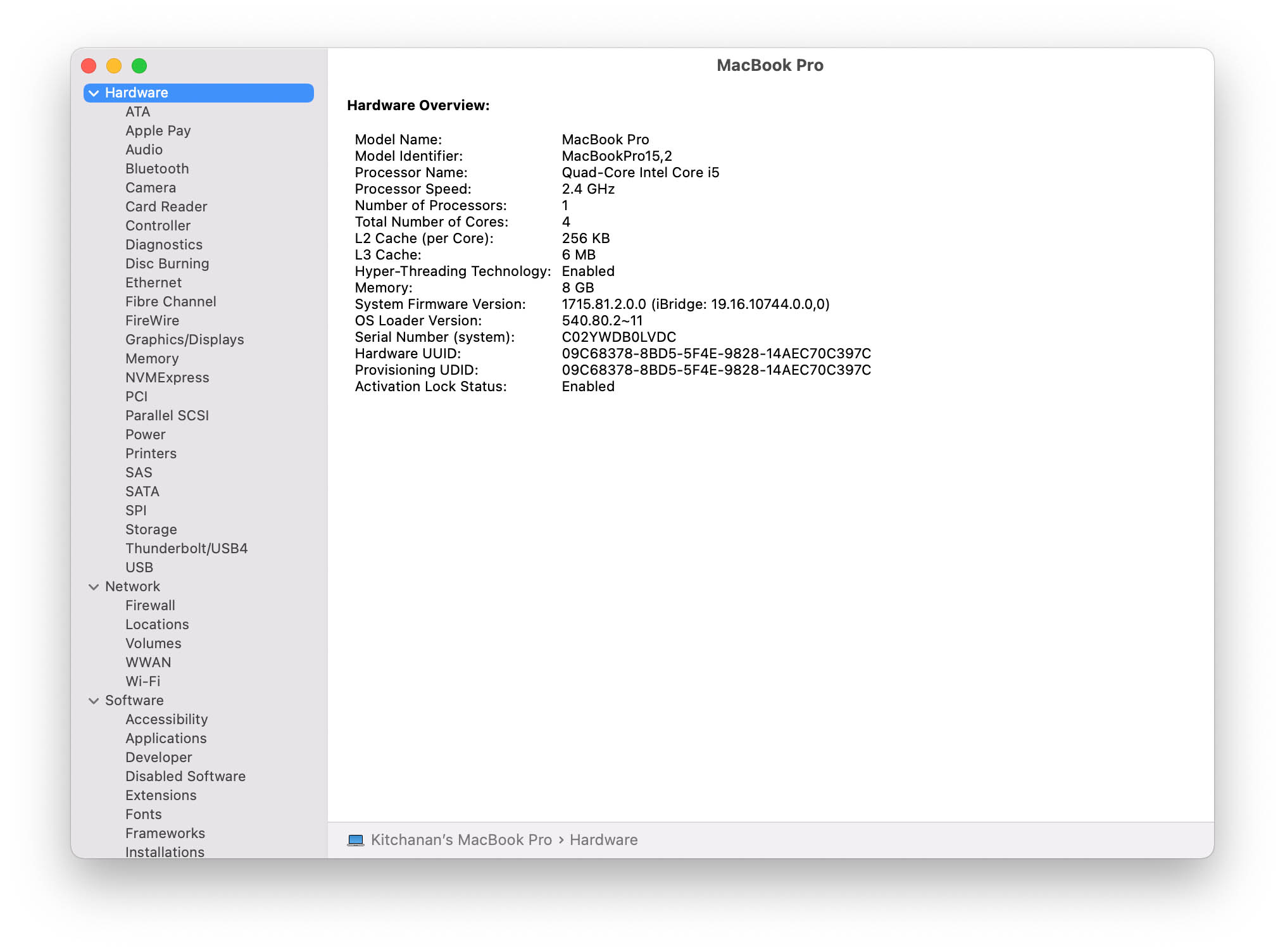
Task: Select Fibre Channel entry
Action: (170, 302)
